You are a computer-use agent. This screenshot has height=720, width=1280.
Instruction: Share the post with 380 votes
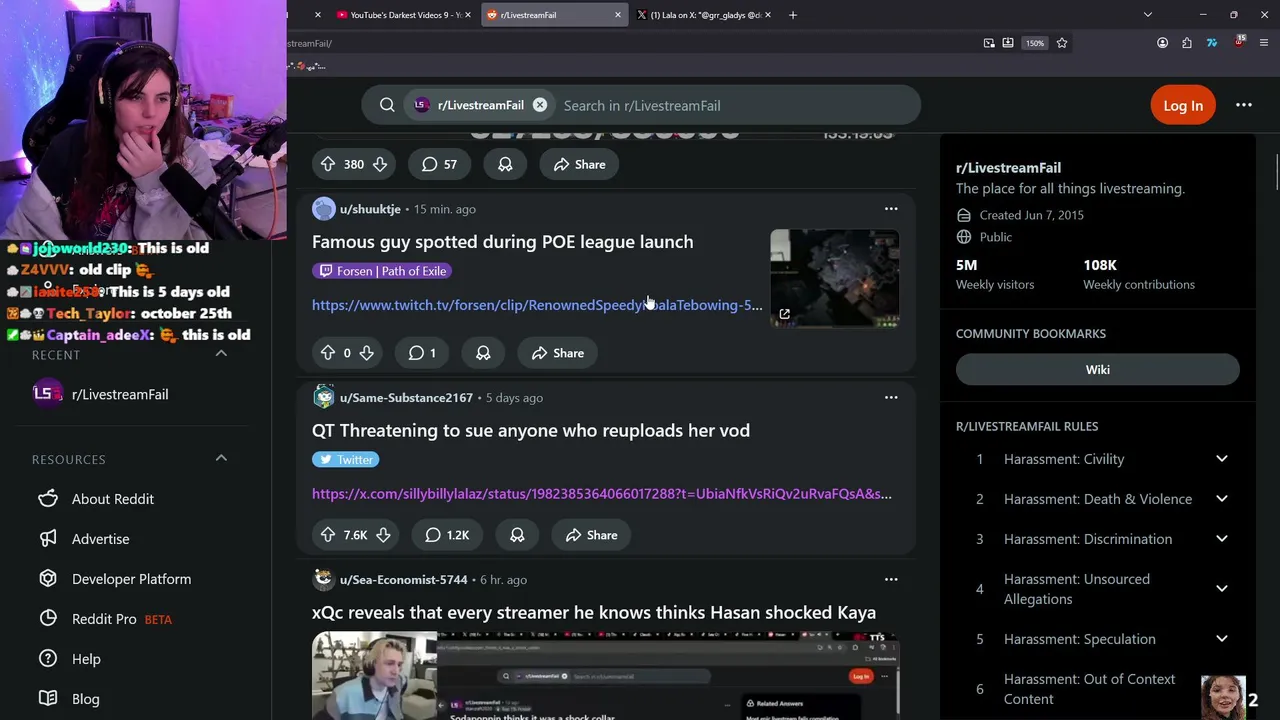579,164
